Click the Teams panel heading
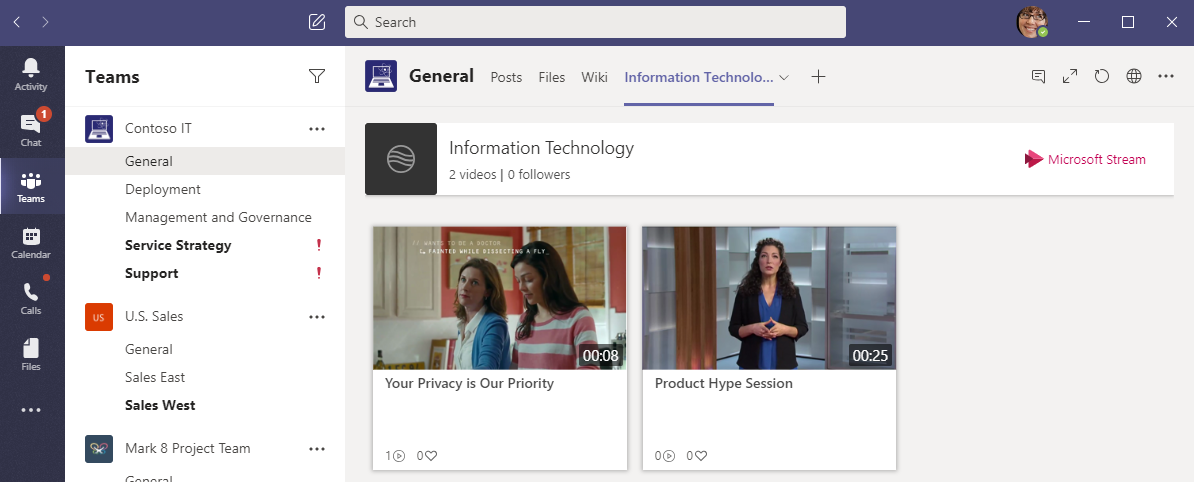This screenshot has width=1194, height=482. point(113,77)
